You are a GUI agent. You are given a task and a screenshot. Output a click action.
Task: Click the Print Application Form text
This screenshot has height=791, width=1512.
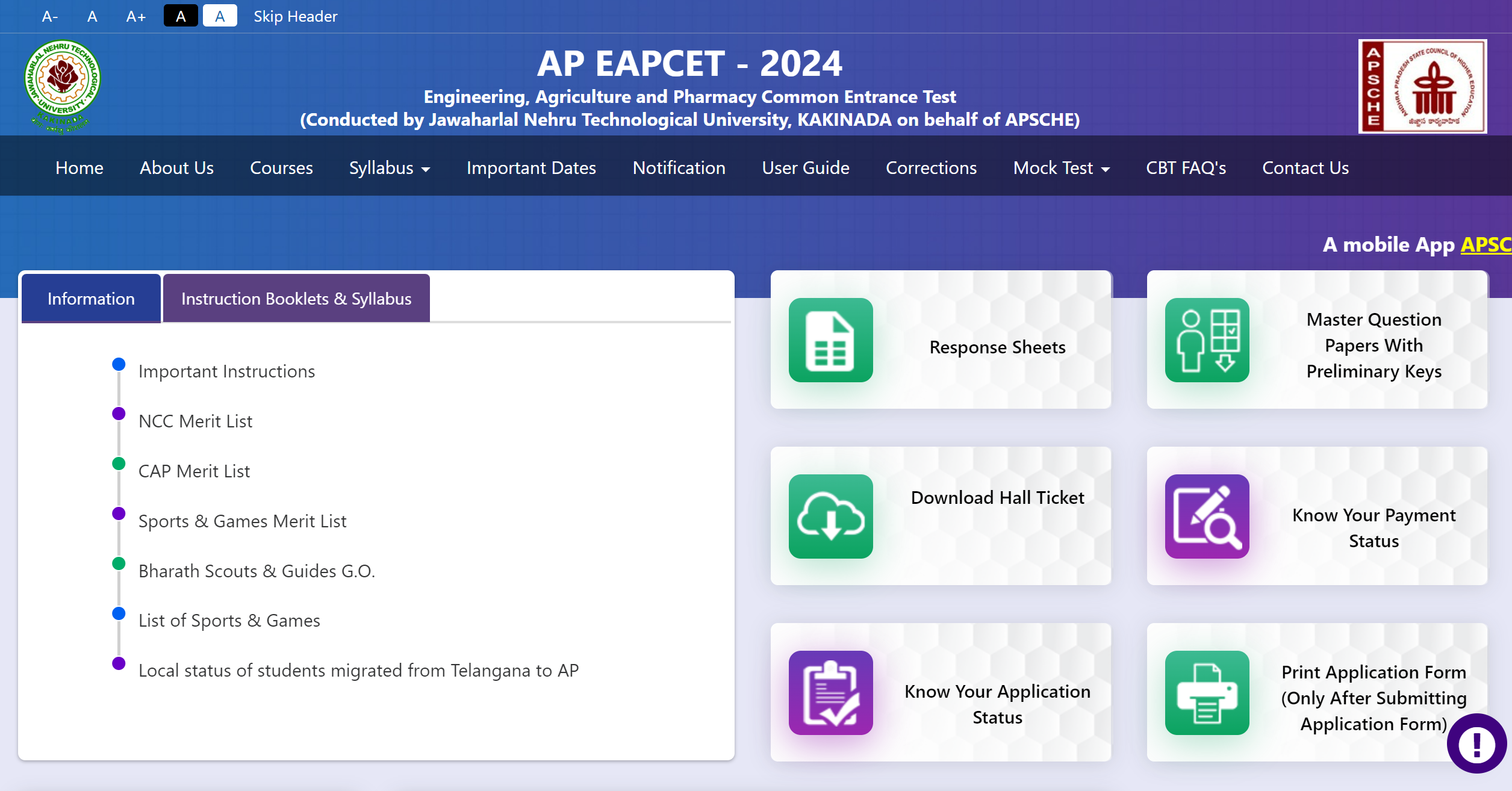click(1374, 698)
